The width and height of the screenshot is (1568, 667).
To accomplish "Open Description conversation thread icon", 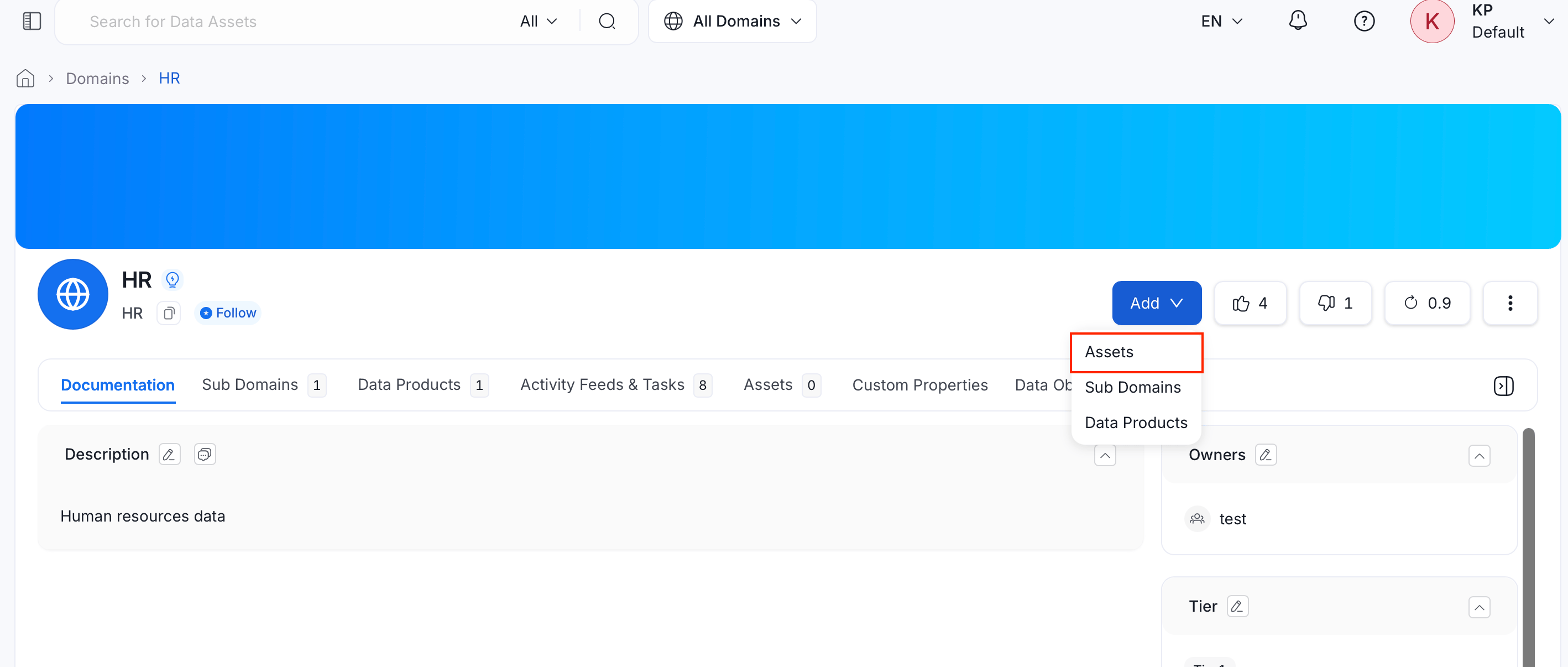I will coord(205,455).
